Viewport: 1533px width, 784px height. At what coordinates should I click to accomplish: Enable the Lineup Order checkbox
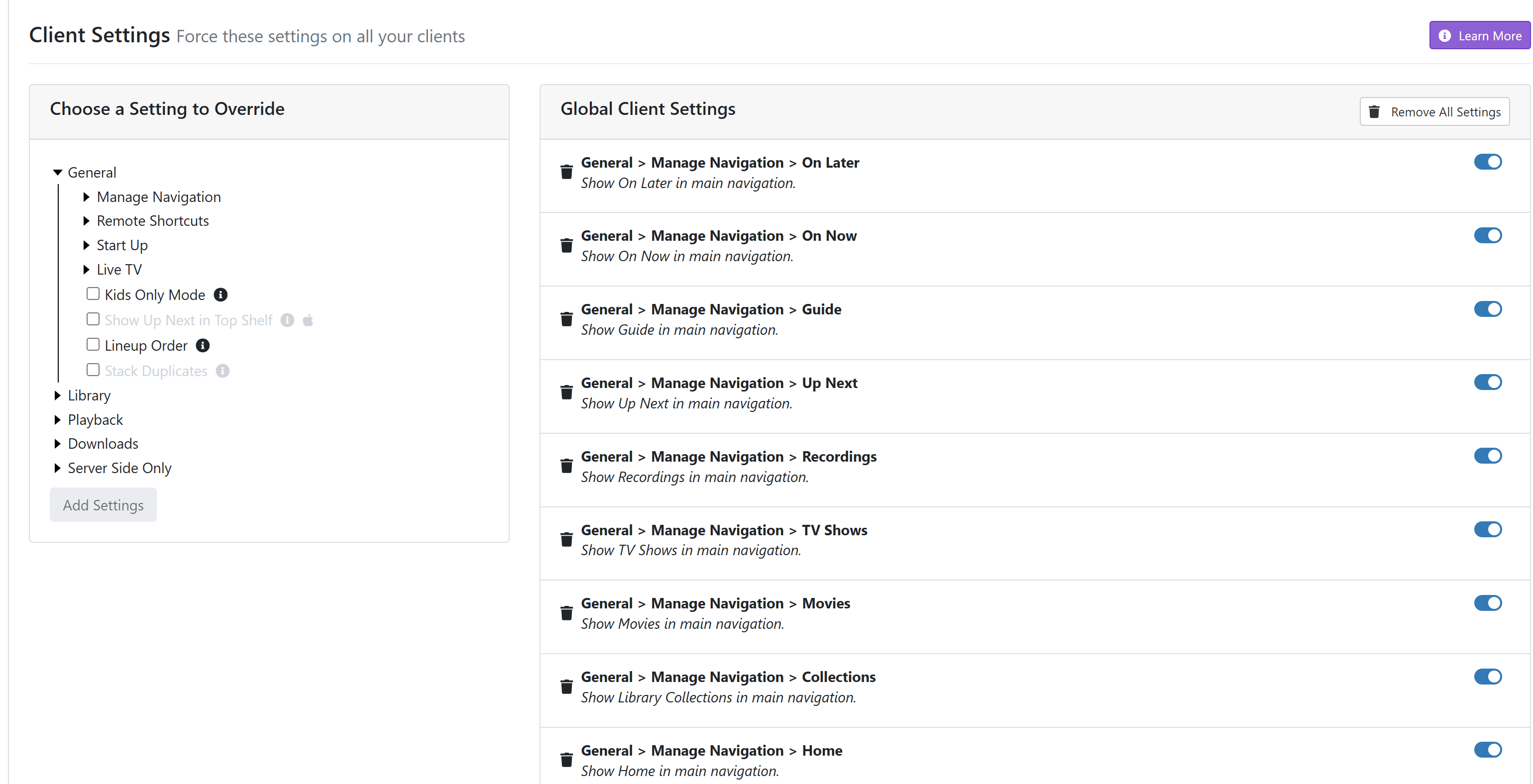[x=93, y=344]
